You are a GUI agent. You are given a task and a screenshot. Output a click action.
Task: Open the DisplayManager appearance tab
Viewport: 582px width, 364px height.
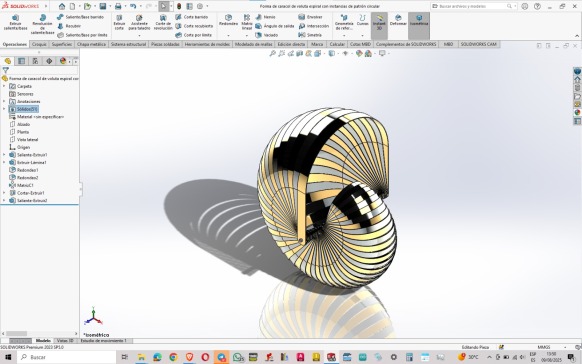point(63,61)
